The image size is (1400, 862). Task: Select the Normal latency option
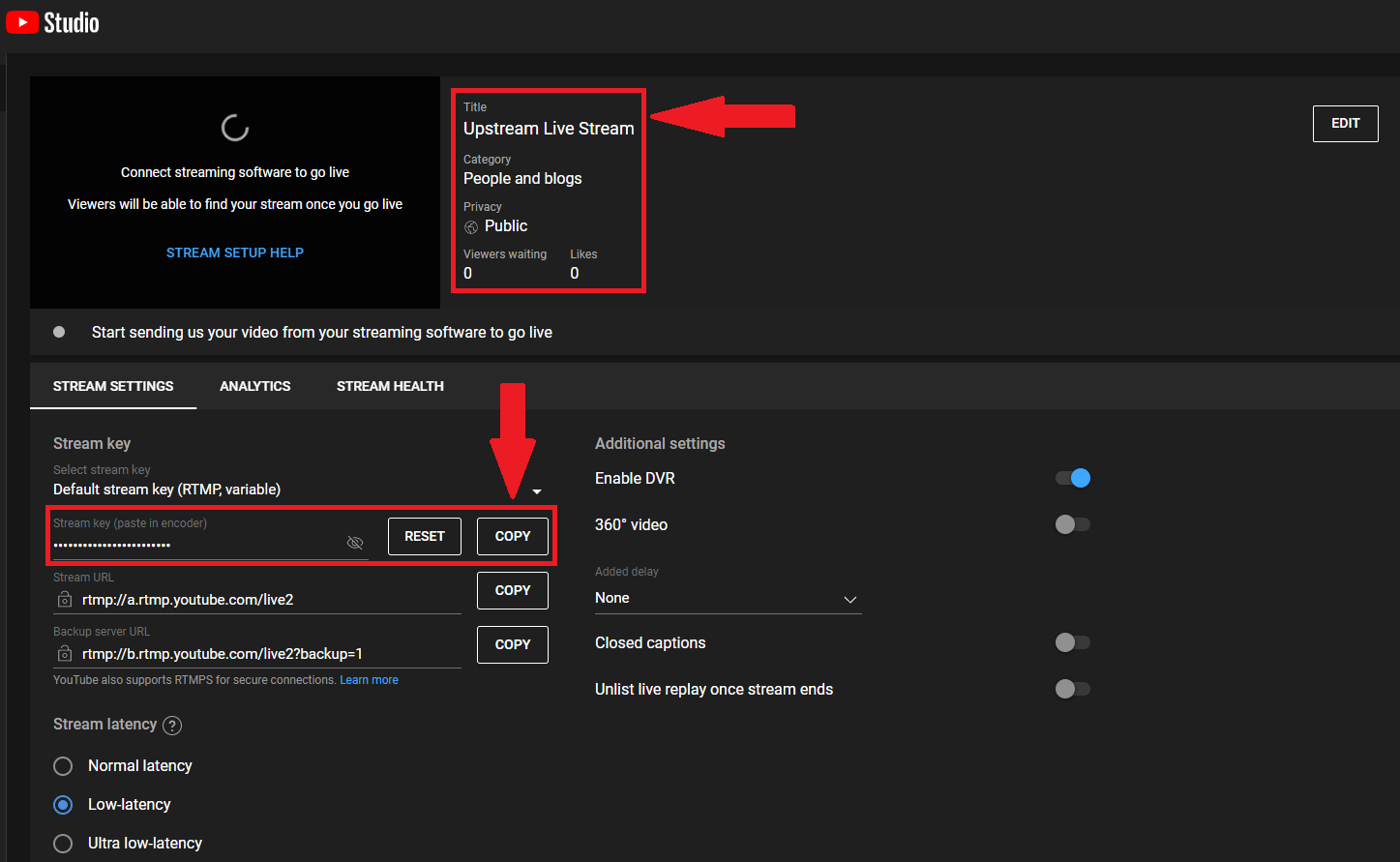click(x=63, y=765)
